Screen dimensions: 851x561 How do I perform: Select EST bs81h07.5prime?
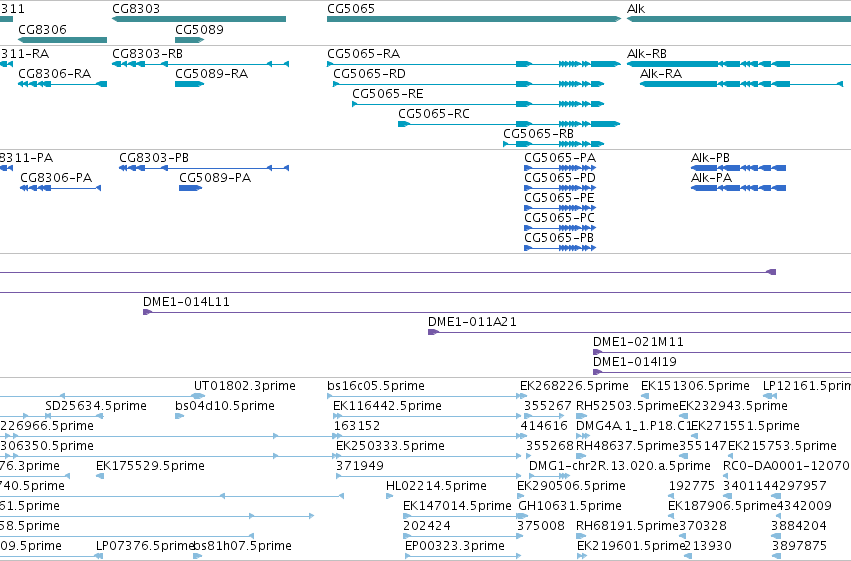tap(243, 546)
